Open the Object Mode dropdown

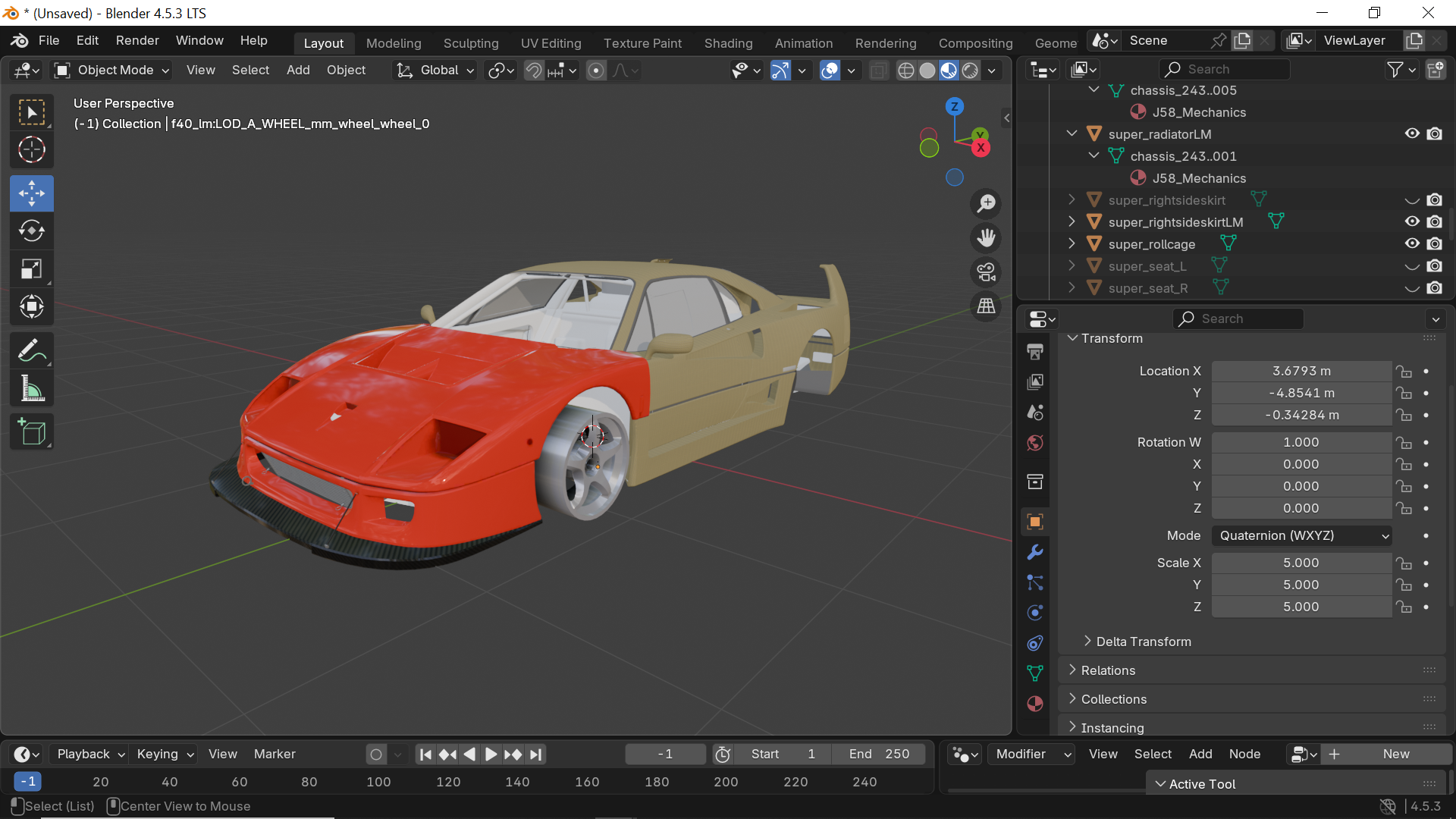112,71
